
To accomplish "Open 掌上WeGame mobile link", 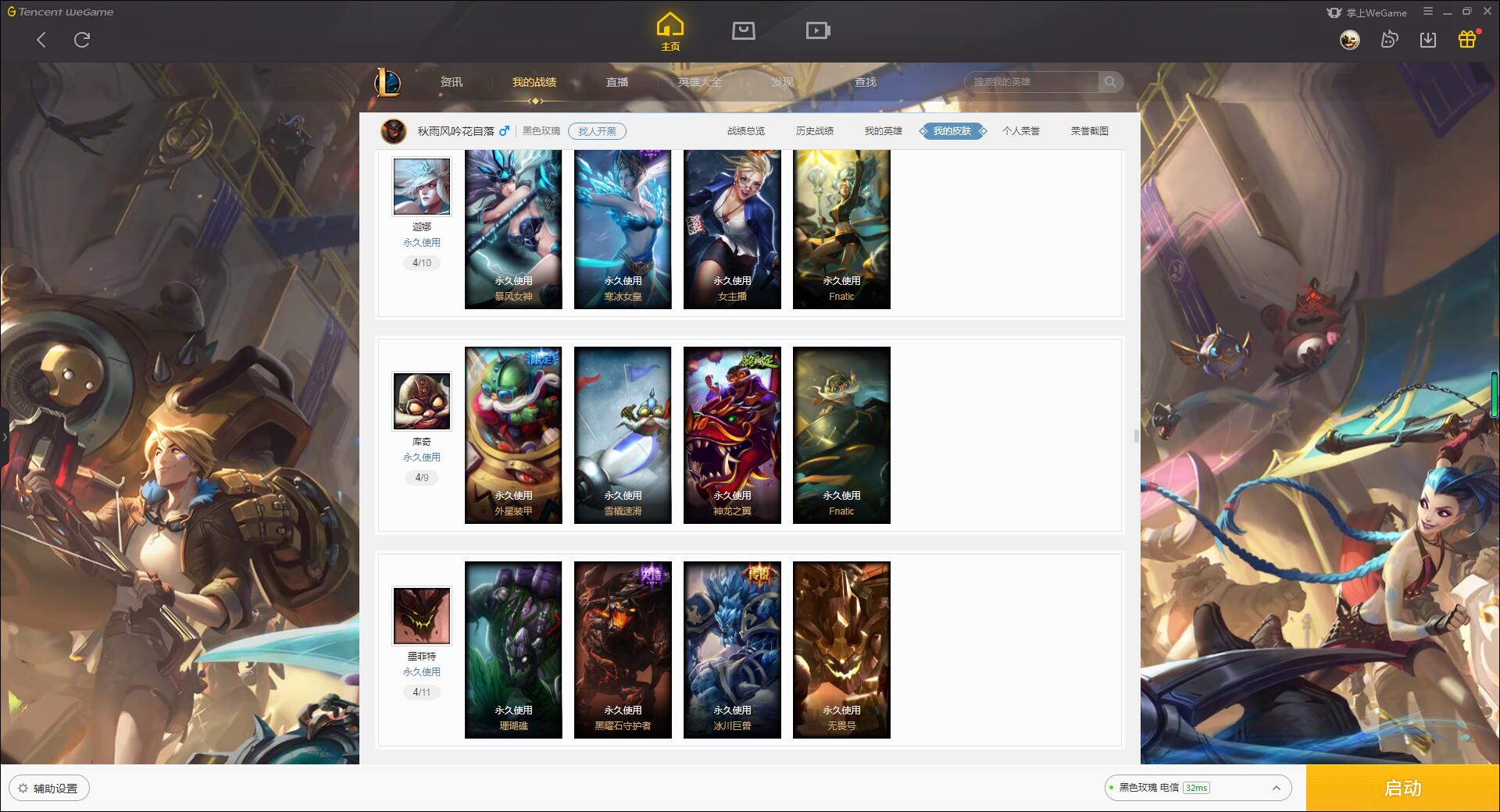I will pyautogui.click(x=1367, y=12).
